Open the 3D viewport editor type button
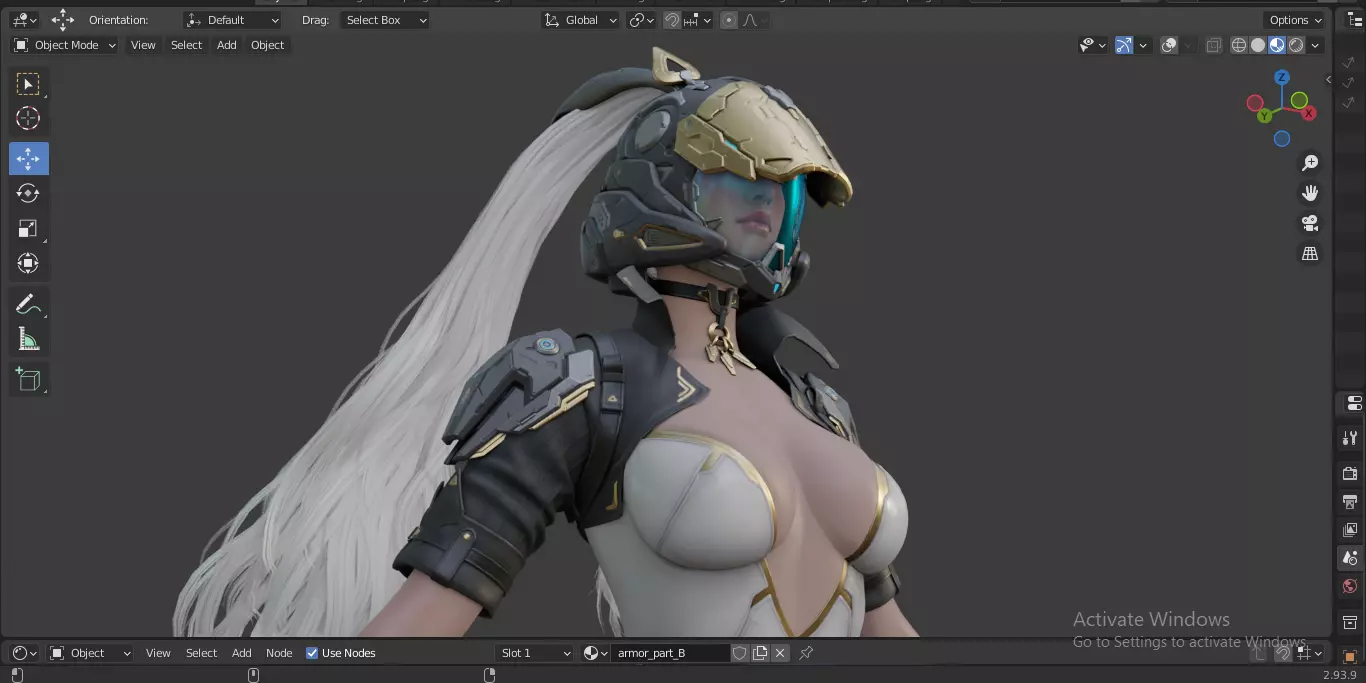 (24, 20)
